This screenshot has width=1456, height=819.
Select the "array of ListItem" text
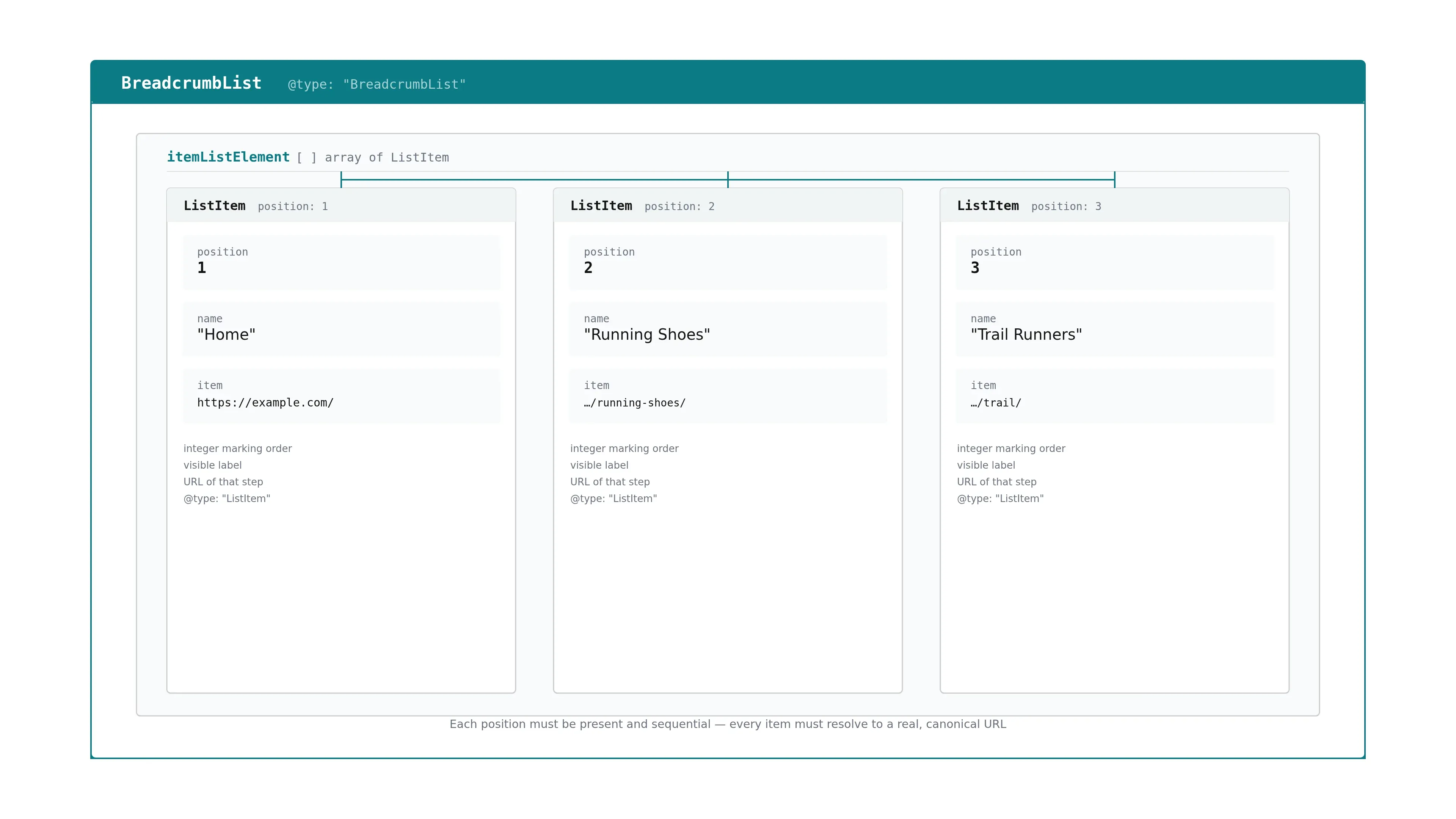point(387,158)
